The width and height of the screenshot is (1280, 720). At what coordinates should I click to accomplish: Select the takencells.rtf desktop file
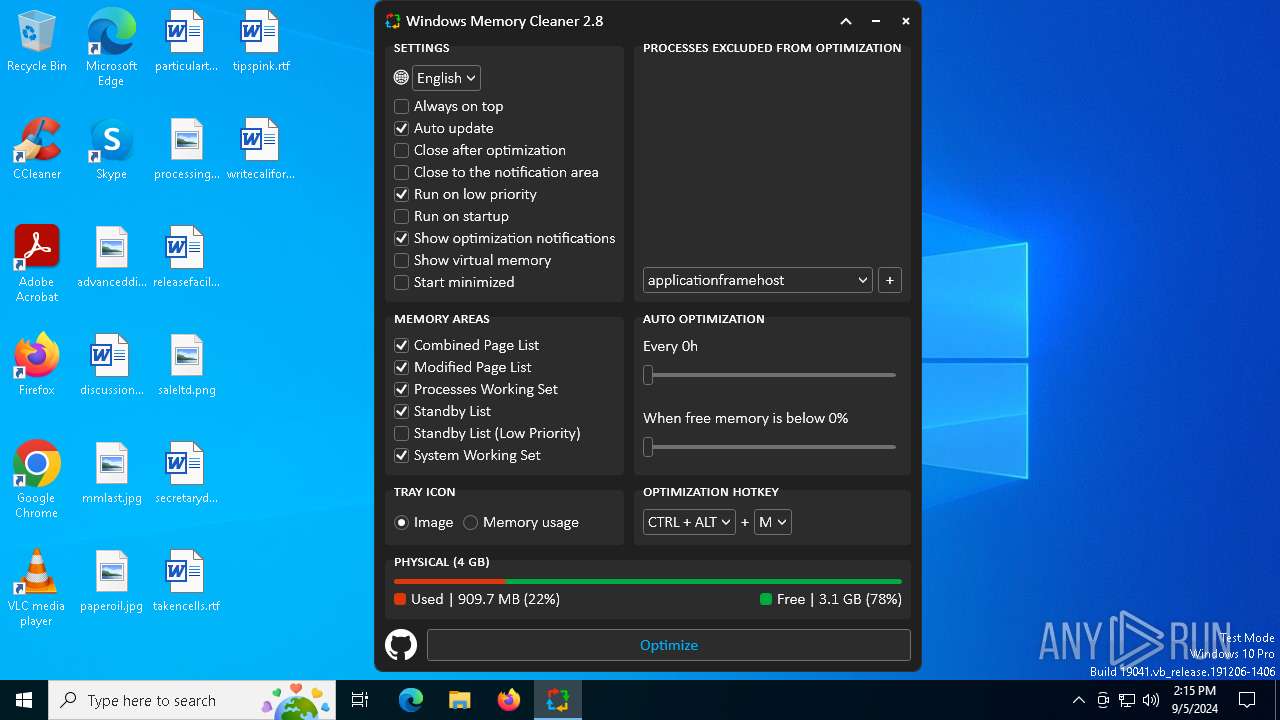click(x=186, y=581)
